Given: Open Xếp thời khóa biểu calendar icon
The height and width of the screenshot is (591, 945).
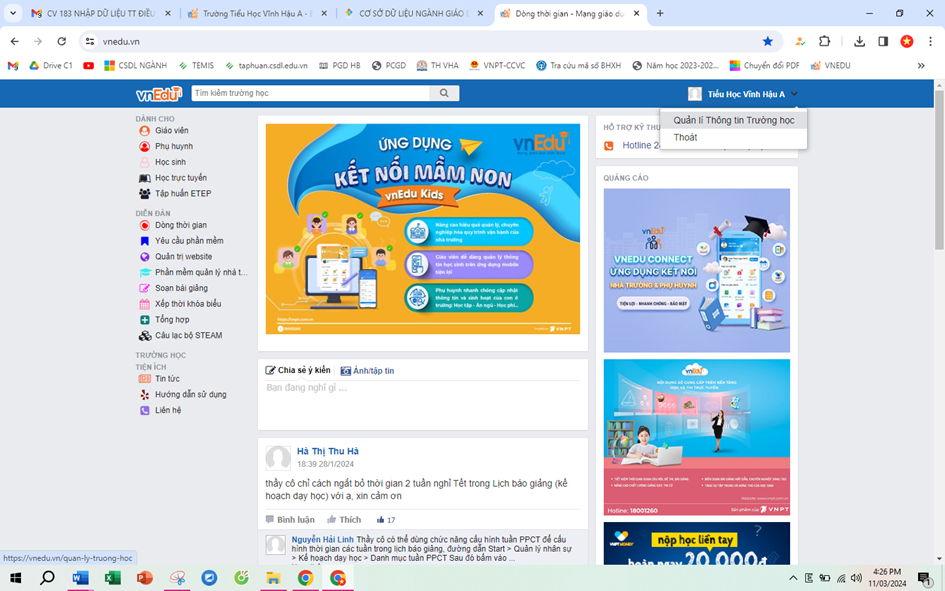Looking at the screenshot, I should (x=145, y=304).
